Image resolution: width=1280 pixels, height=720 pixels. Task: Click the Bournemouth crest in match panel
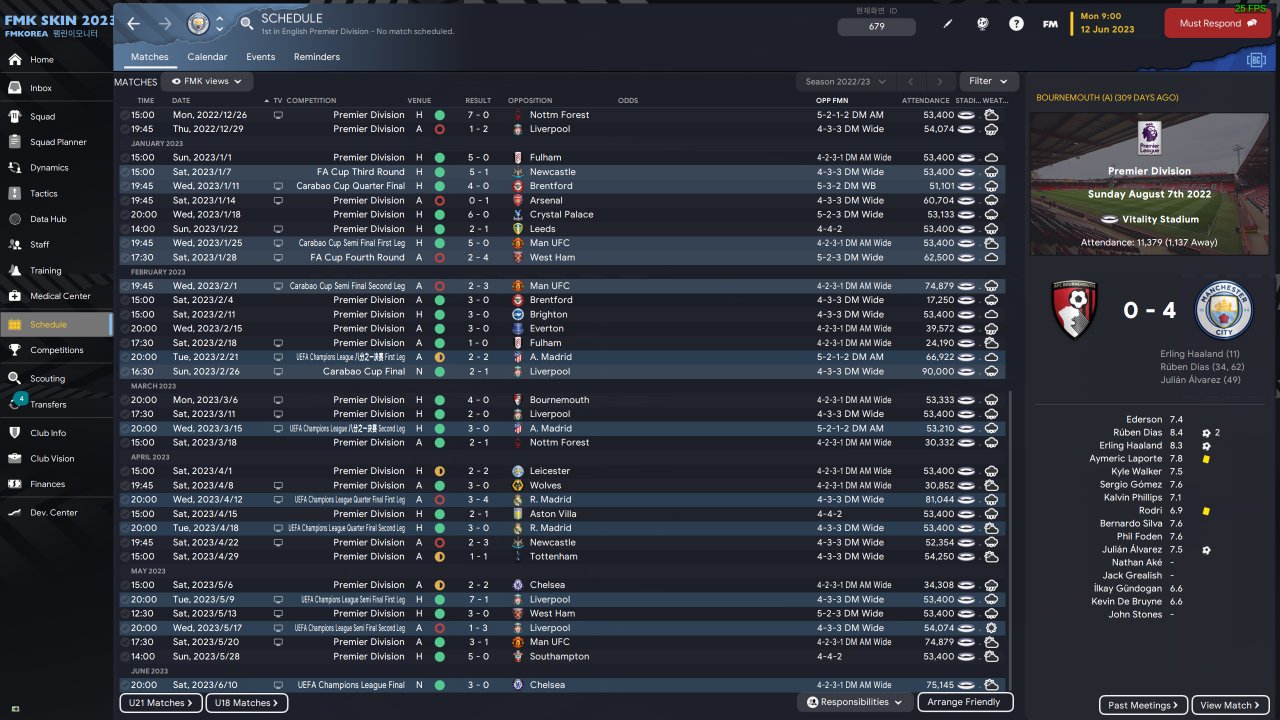[x=1075, y=311]
